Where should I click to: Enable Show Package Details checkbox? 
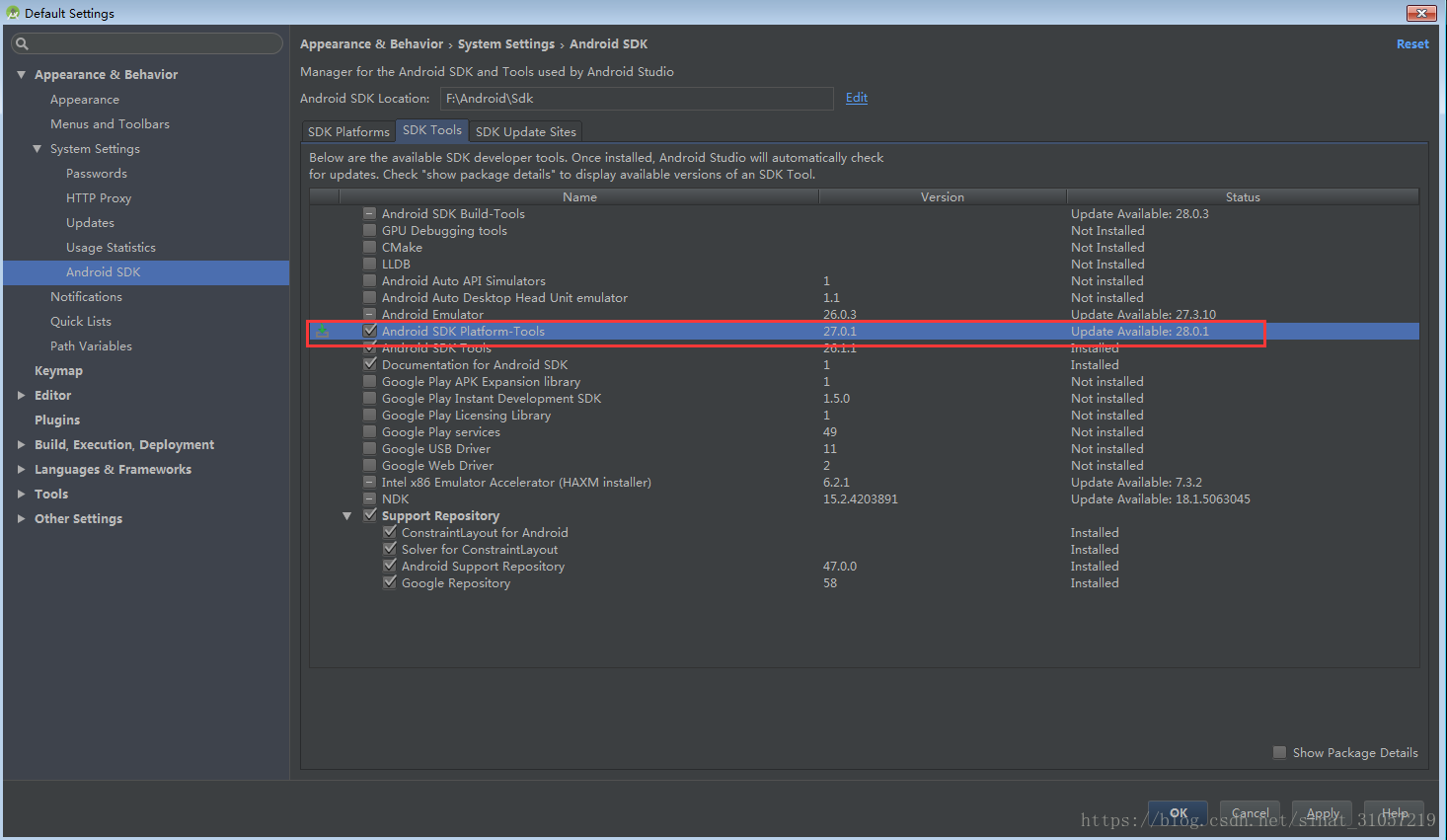(1279, 752)
